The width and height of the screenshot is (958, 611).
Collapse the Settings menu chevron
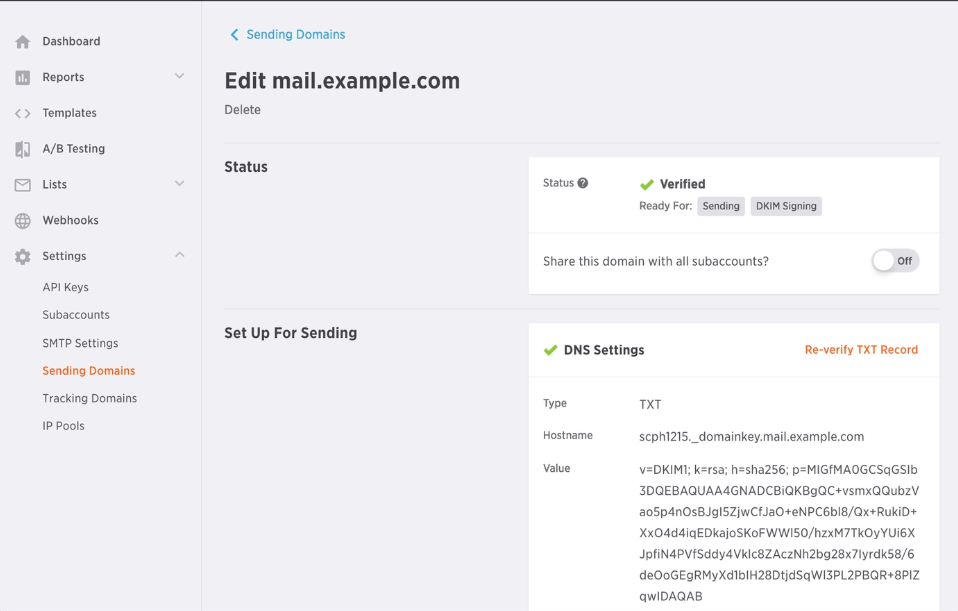click(180, 255)
